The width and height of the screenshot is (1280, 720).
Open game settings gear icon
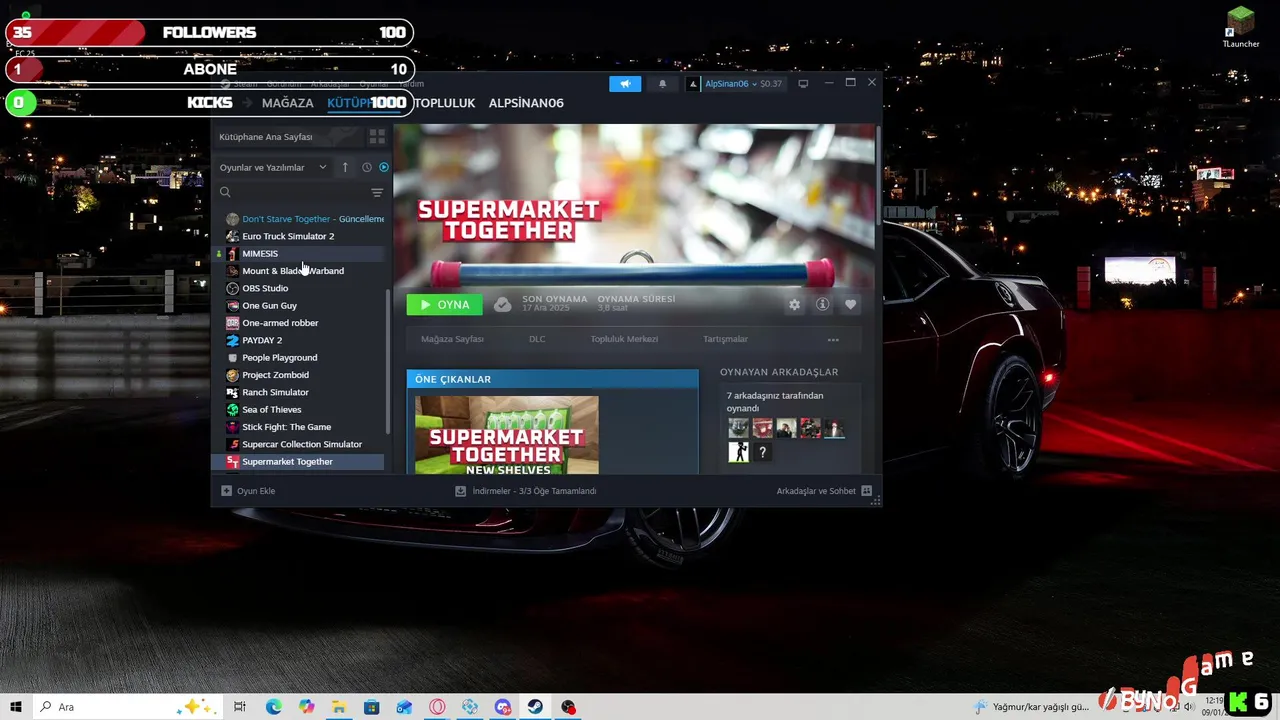pyautogui.click(x=794, y=305)
